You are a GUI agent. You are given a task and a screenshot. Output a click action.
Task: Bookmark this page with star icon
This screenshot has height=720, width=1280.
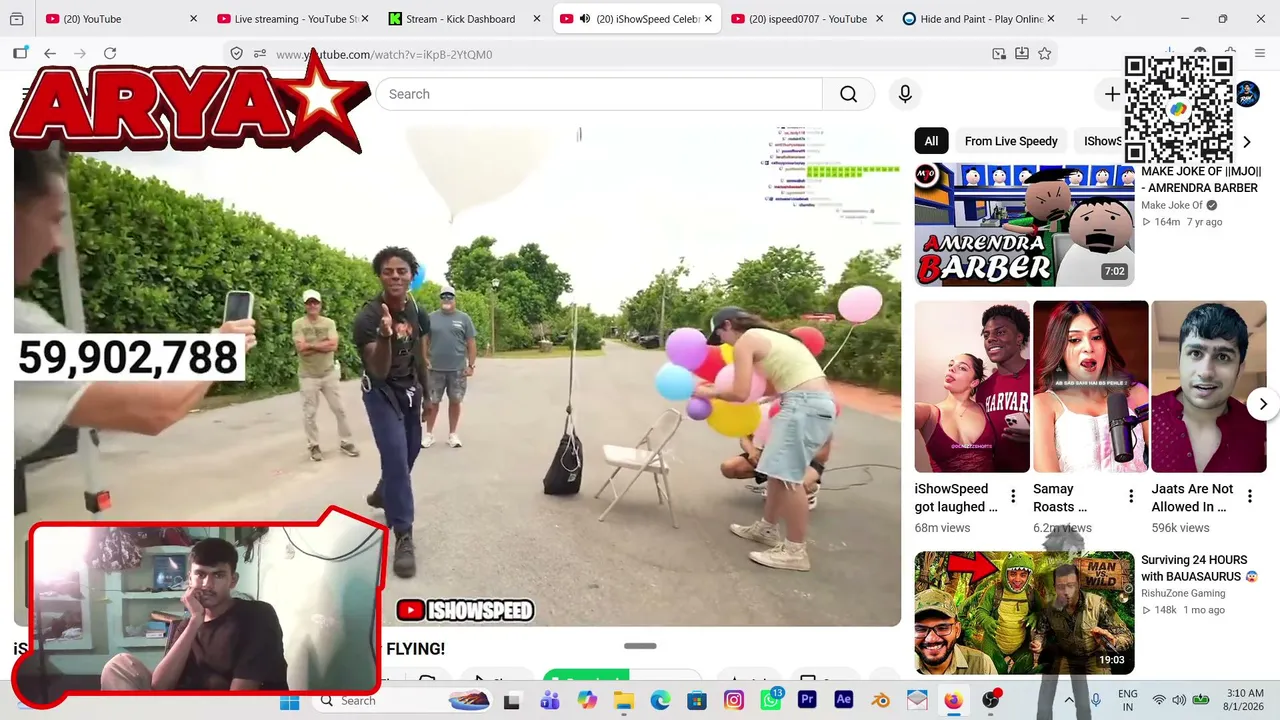click(x=1045, y=54)
